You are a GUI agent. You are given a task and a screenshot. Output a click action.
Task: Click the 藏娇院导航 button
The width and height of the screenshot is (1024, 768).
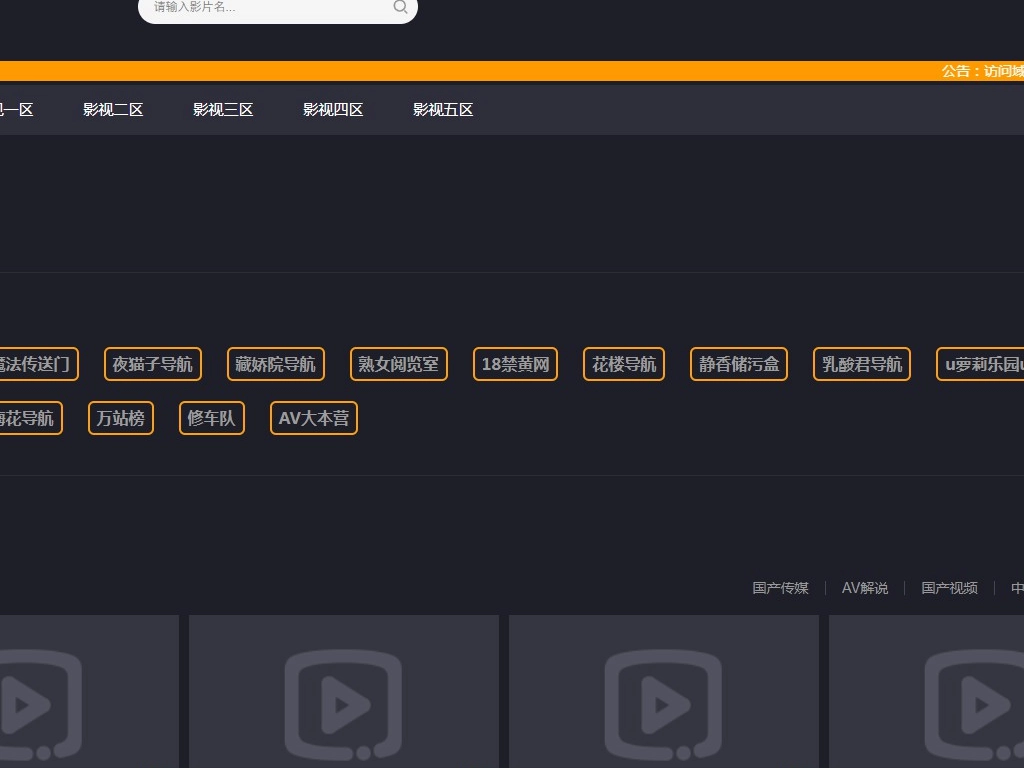pyautogui.click(x=275, y=364)
